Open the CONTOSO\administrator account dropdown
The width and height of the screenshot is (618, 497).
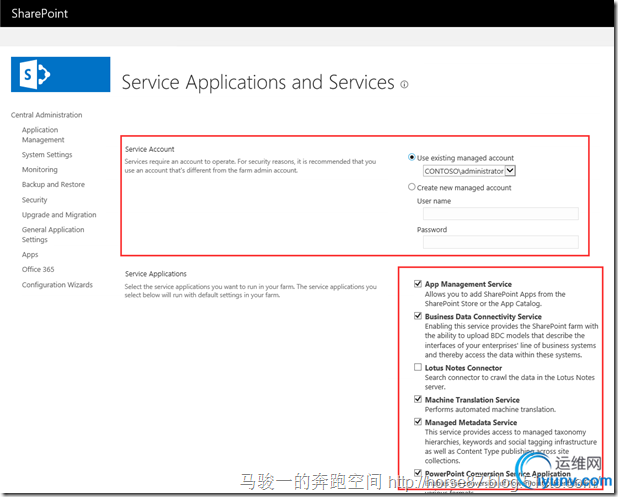point(469,171)
